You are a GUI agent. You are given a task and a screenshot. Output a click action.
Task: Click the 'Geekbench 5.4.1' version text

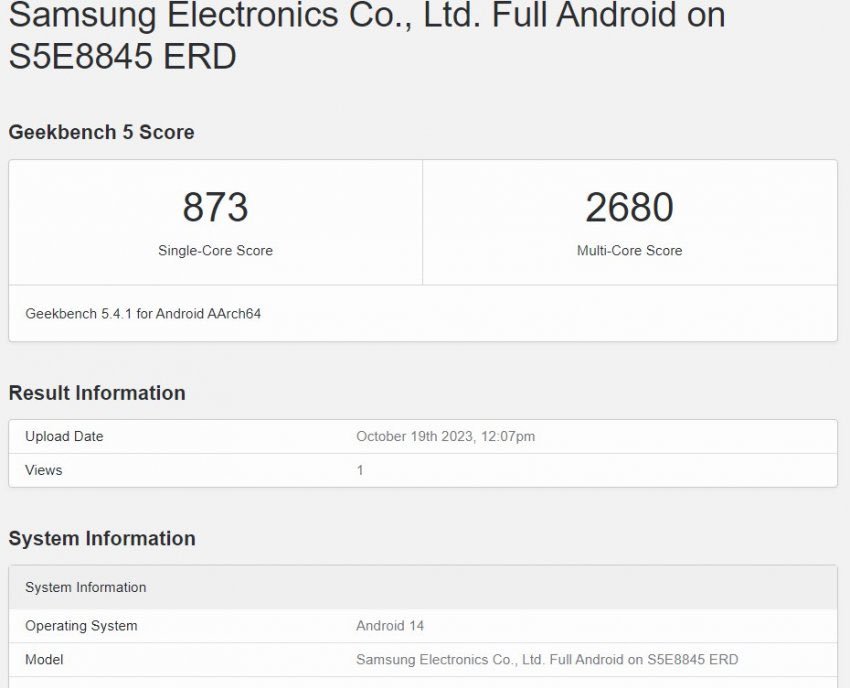tap(78, 313)
